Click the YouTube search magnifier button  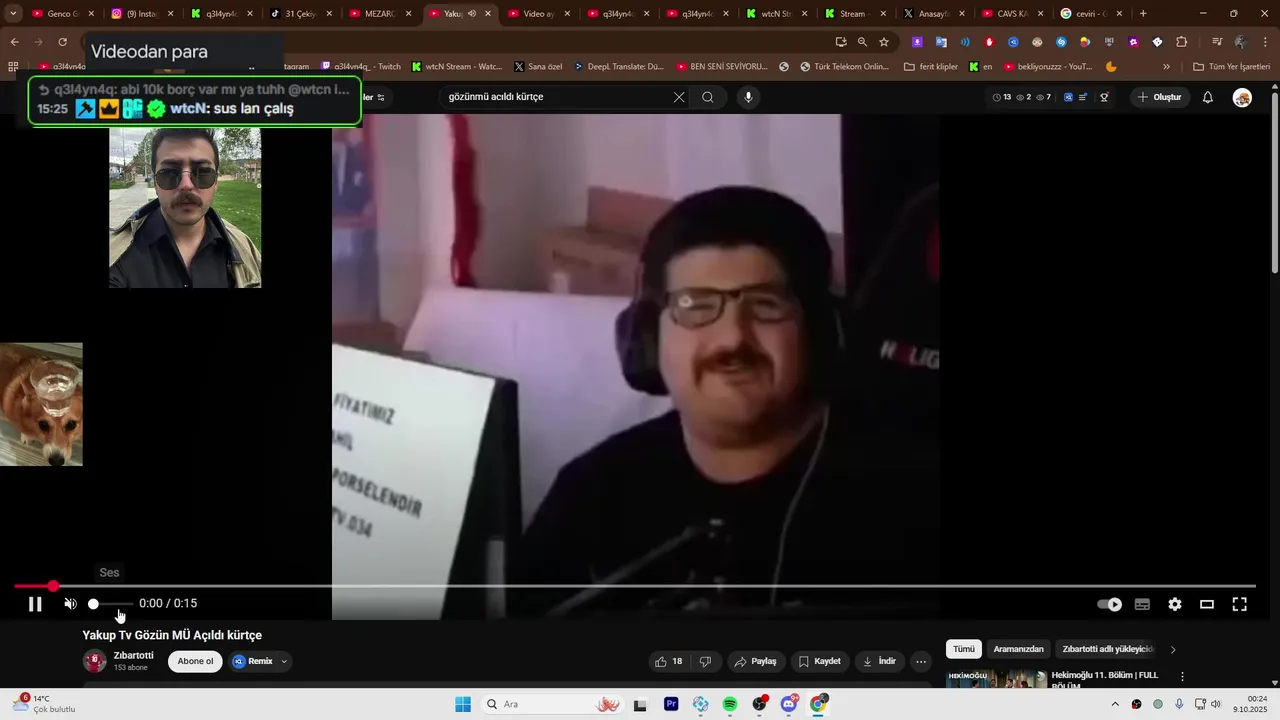(707, 97)
